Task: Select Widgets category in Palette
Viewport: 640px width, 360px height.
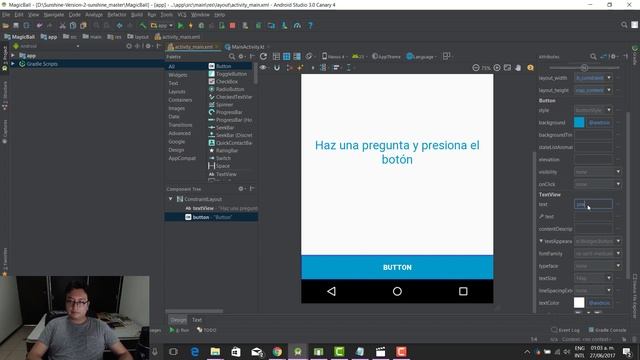Action: 178,75
